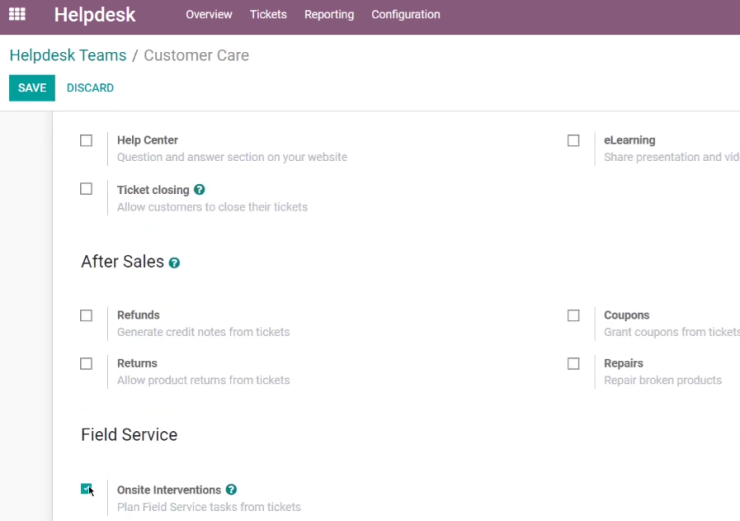Screen dimensions: 740x521
Task: Click the Refunds label
Action: [138, 315]
